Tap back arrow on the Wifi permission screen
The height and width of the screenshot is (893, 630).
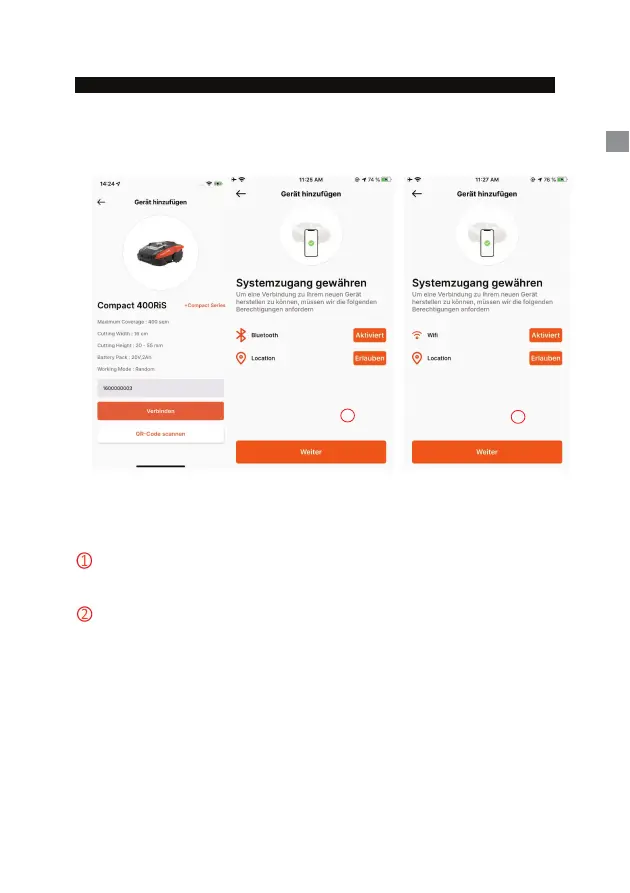[417, 194]
